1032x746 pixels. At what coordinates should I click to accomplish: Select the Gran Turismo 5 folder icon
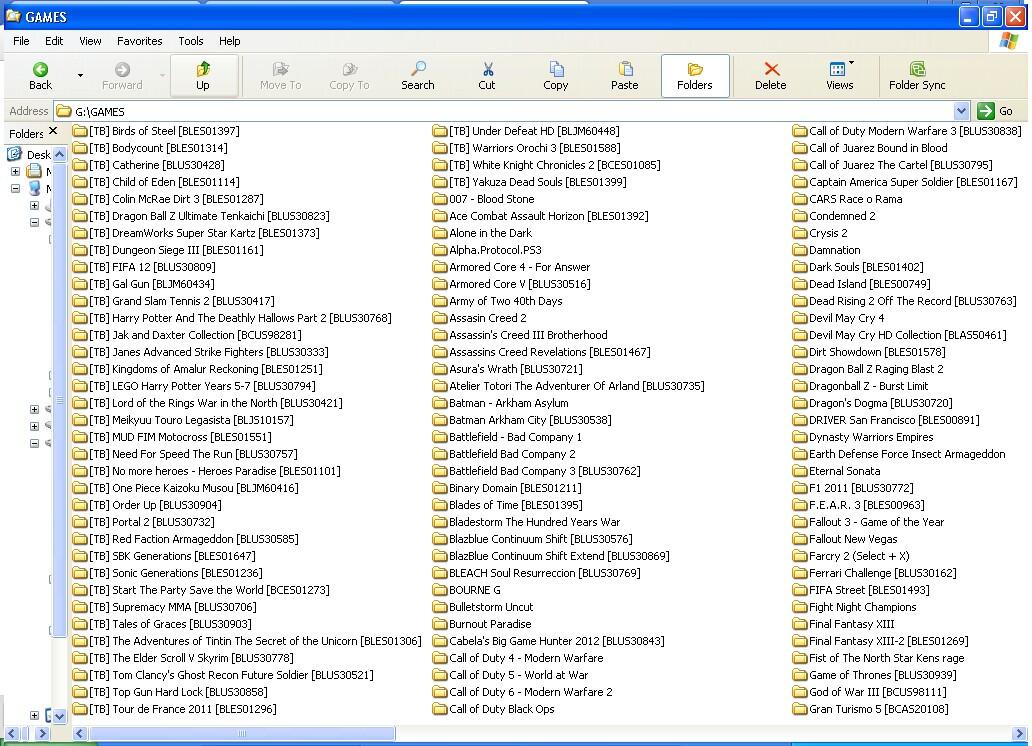pyautogui.click(x=800, y=709)
